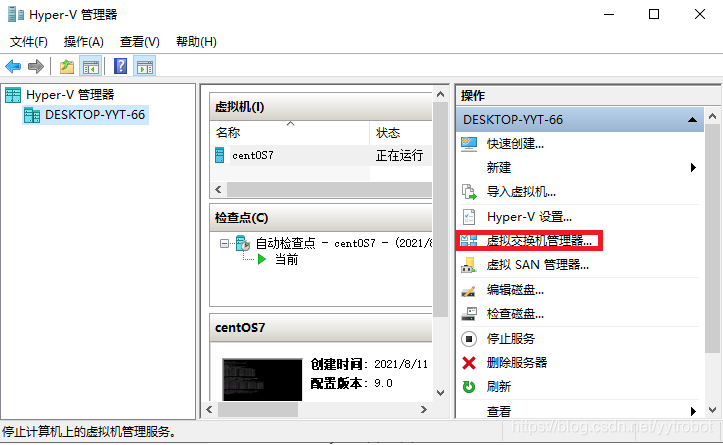Expand the 查看 submenu arrow in actions
Viewport: 723px width, 445px height.
[693, 411]
